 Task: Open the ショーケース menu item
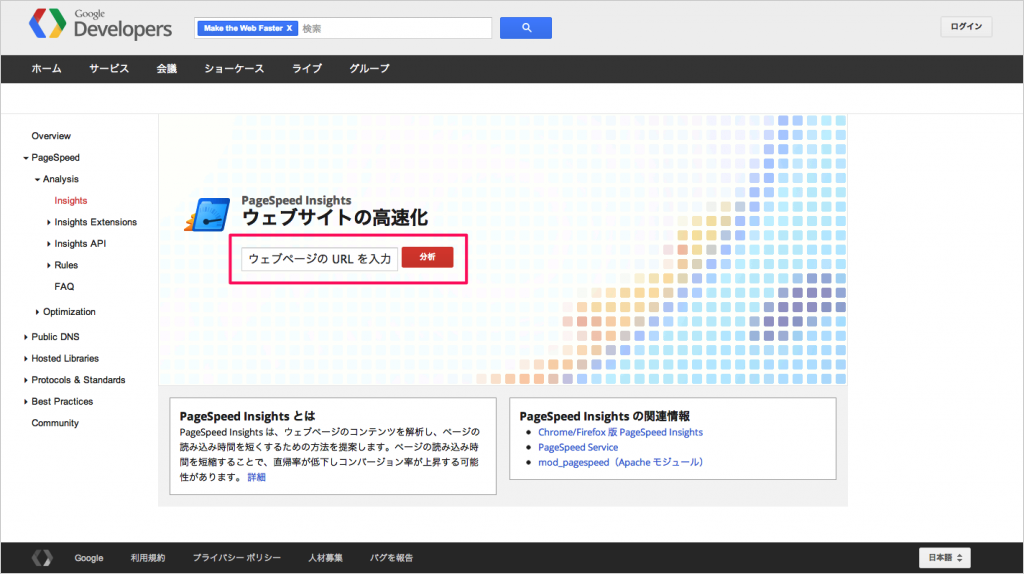(234, 69)
